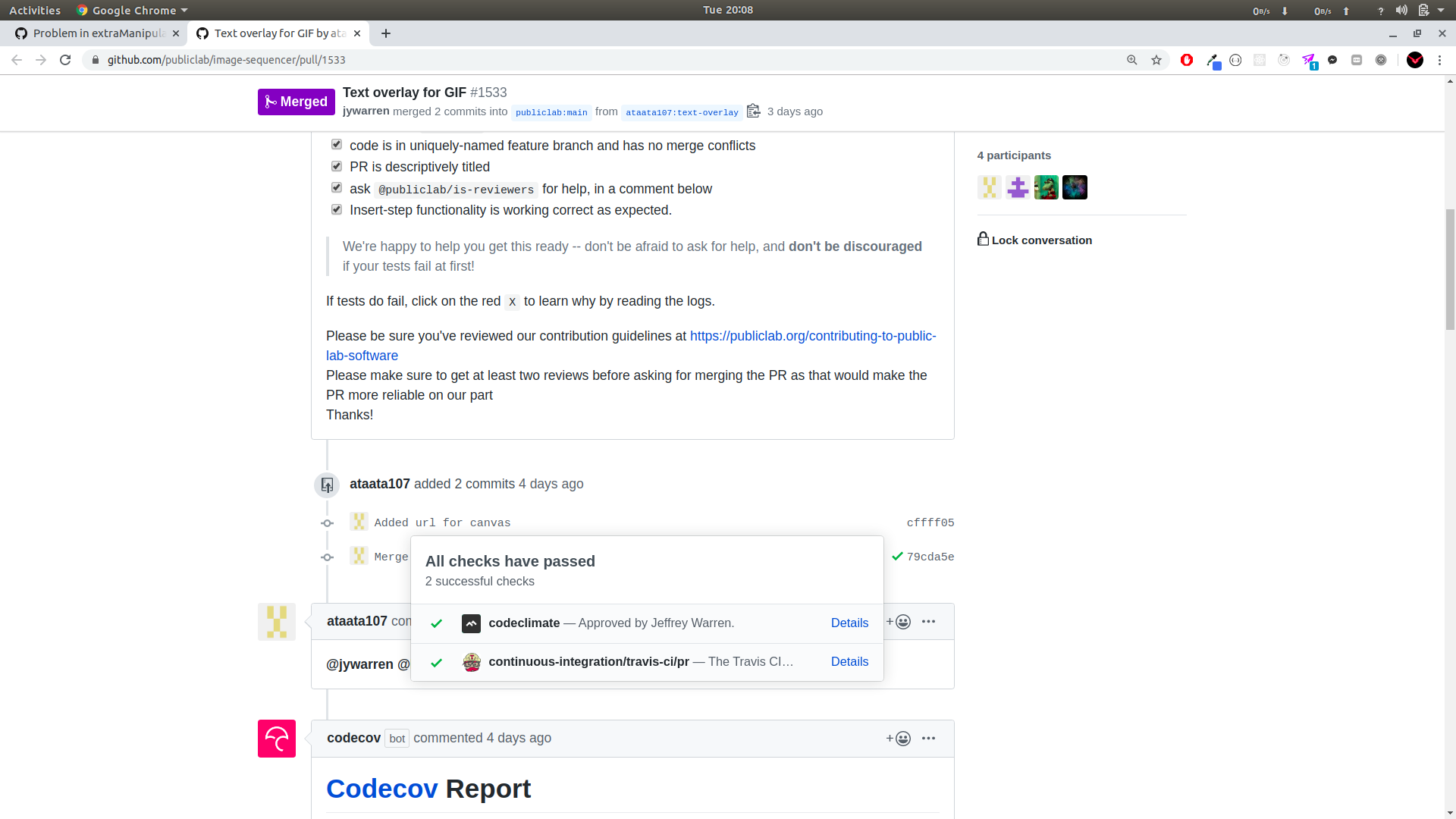This screenshot has height=819, width=1456.
Task: Open Codecov report heading link
Action: [x=382, y=789]
